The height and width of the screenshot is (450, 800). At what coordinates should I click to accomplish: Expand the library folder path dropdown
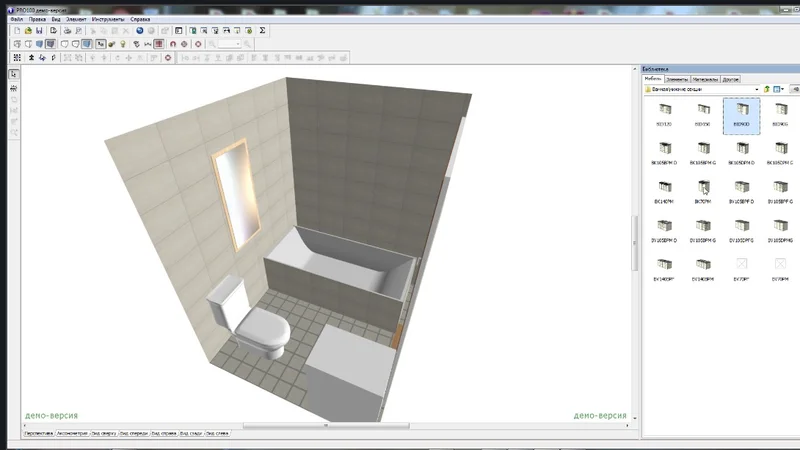pos(757,89)
